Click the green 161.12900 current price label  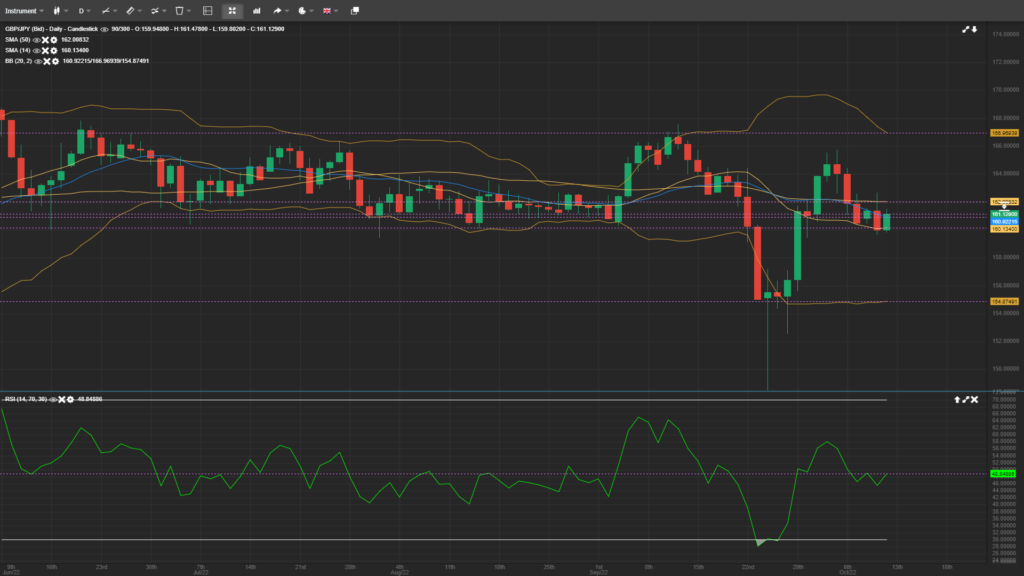1004,214
